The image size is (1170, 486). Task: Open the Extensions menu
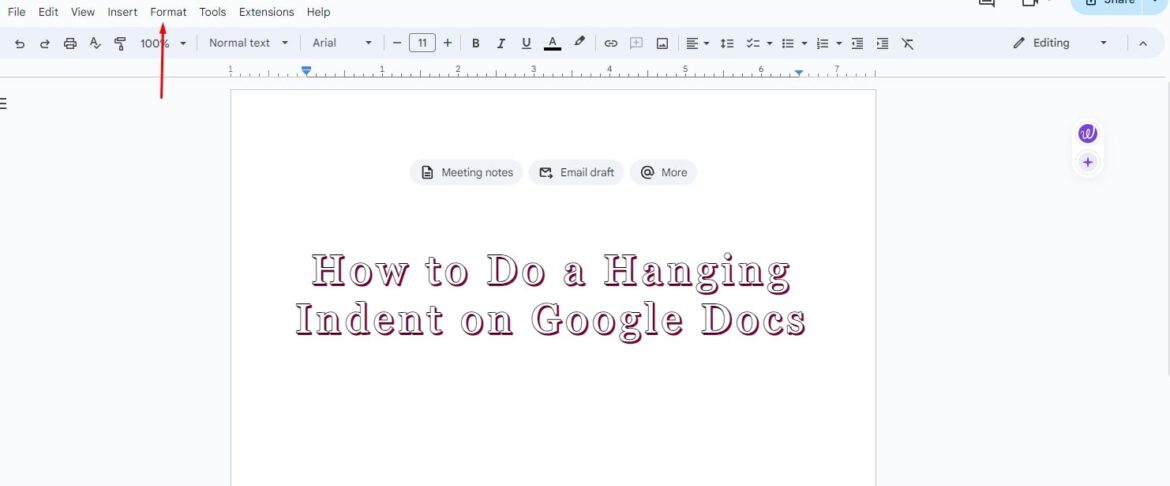click(x=266, y=12)
